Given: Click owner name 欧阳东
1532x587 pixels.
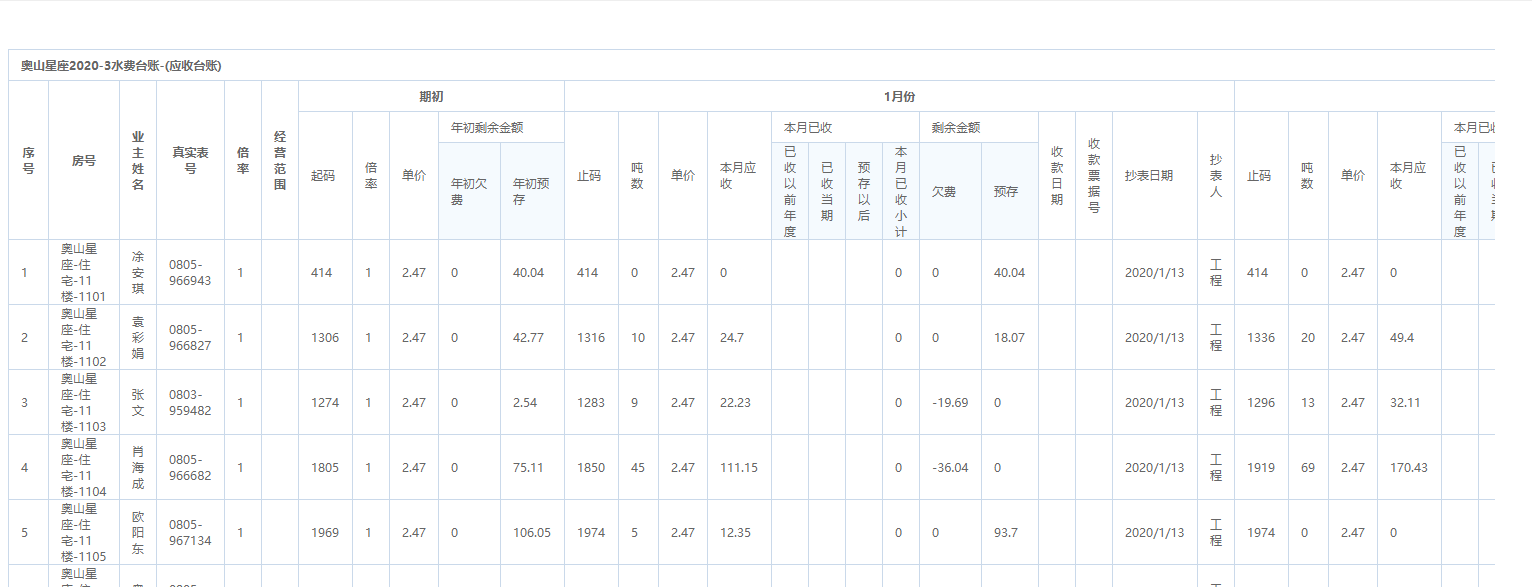Looking at the screenshot, I should click(x=138, y=532).
